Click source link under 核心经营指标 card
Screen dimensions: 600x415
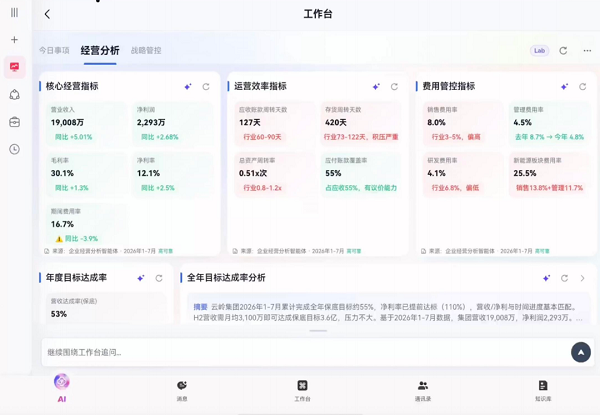click(x=108, y=251)
